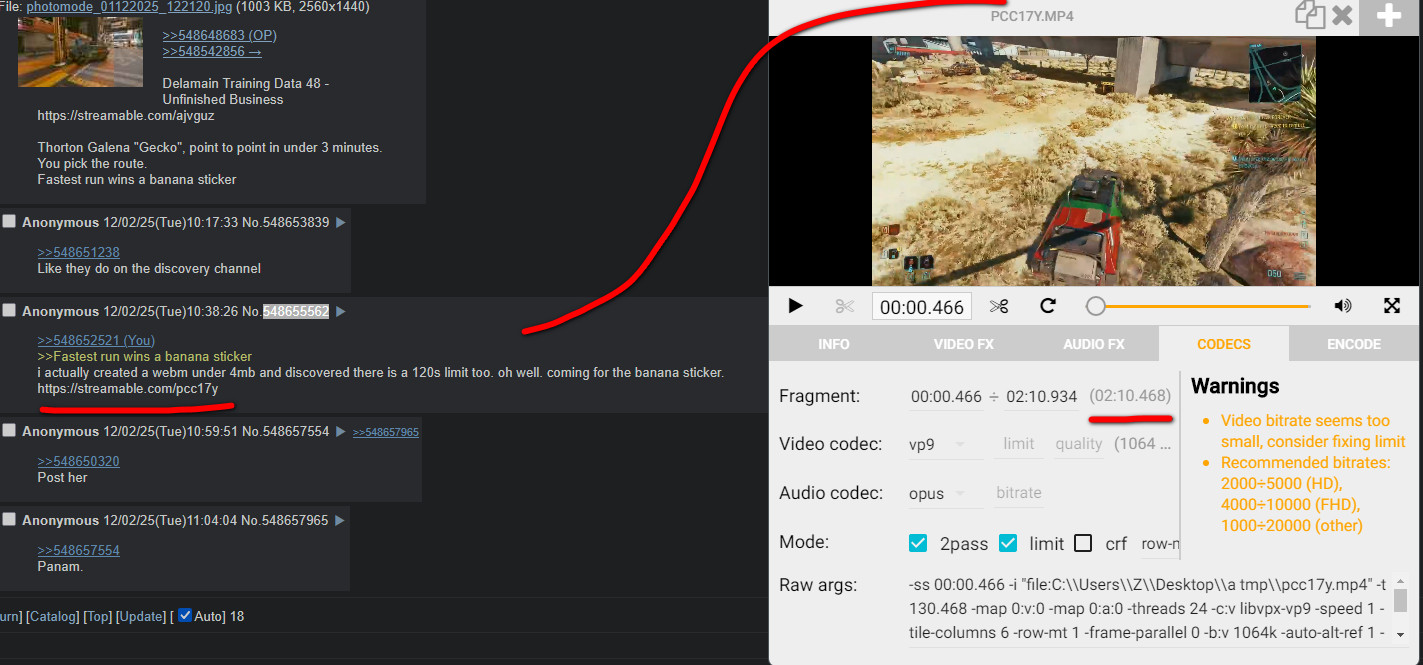1423x665 pixels.
Task: Open the vp9 video codec dropdown
Action: point(946,444)
